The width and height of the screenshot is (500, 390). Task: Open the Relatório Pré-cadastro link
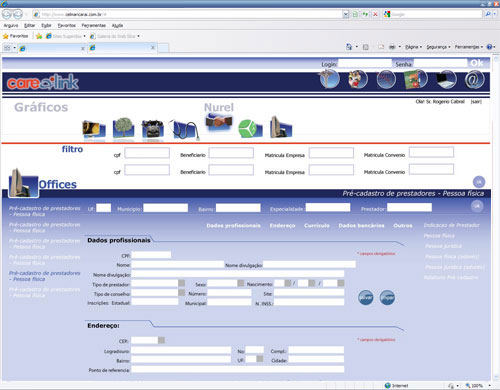[451, 277]
